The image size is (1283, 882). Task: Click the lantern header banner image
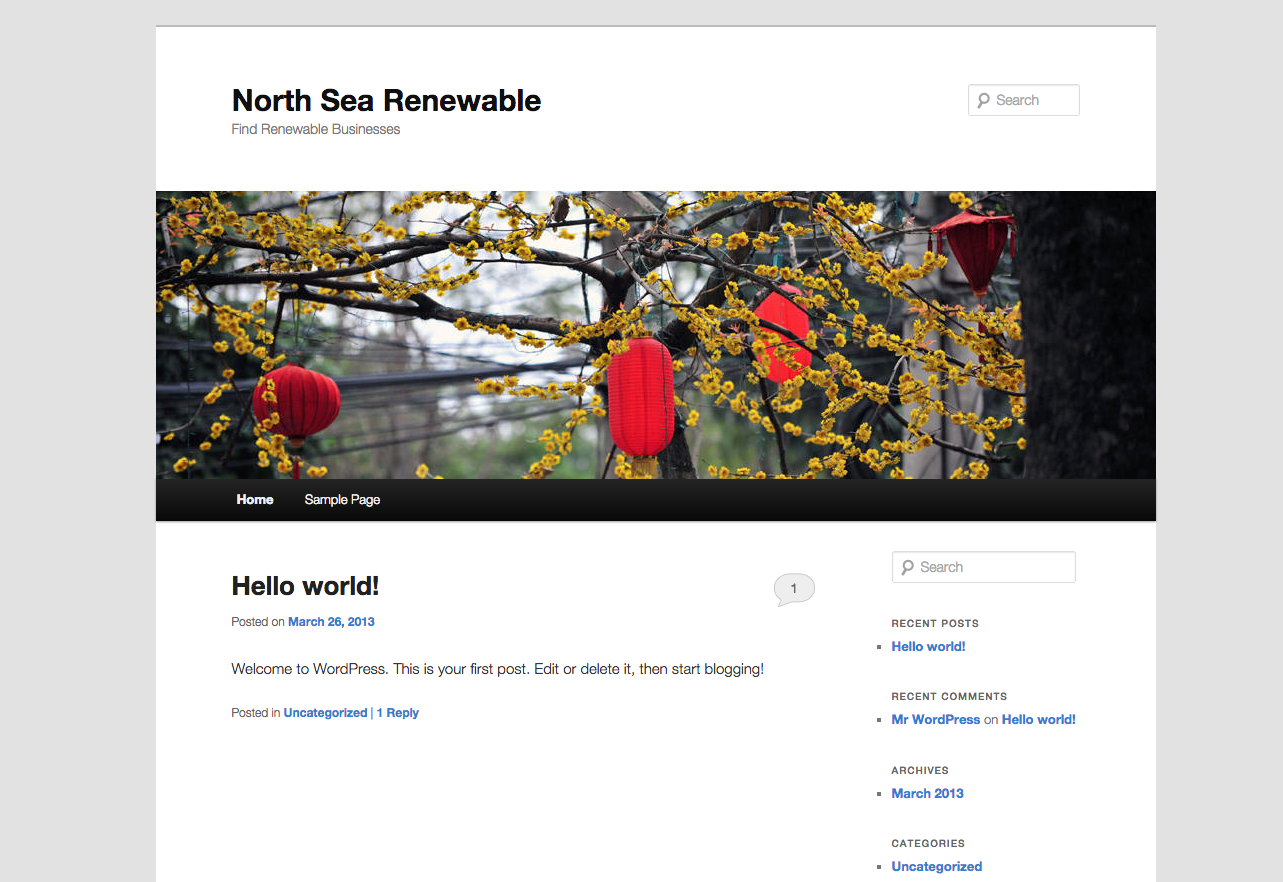[656, 335]
